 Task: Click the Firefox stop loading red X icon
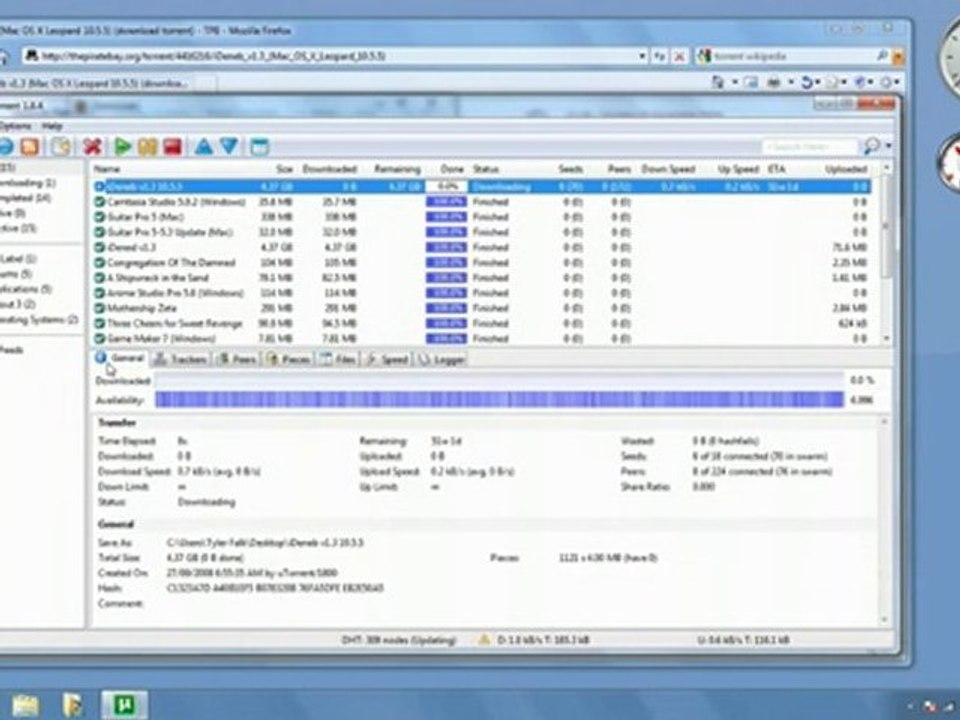tap(679, 56)
